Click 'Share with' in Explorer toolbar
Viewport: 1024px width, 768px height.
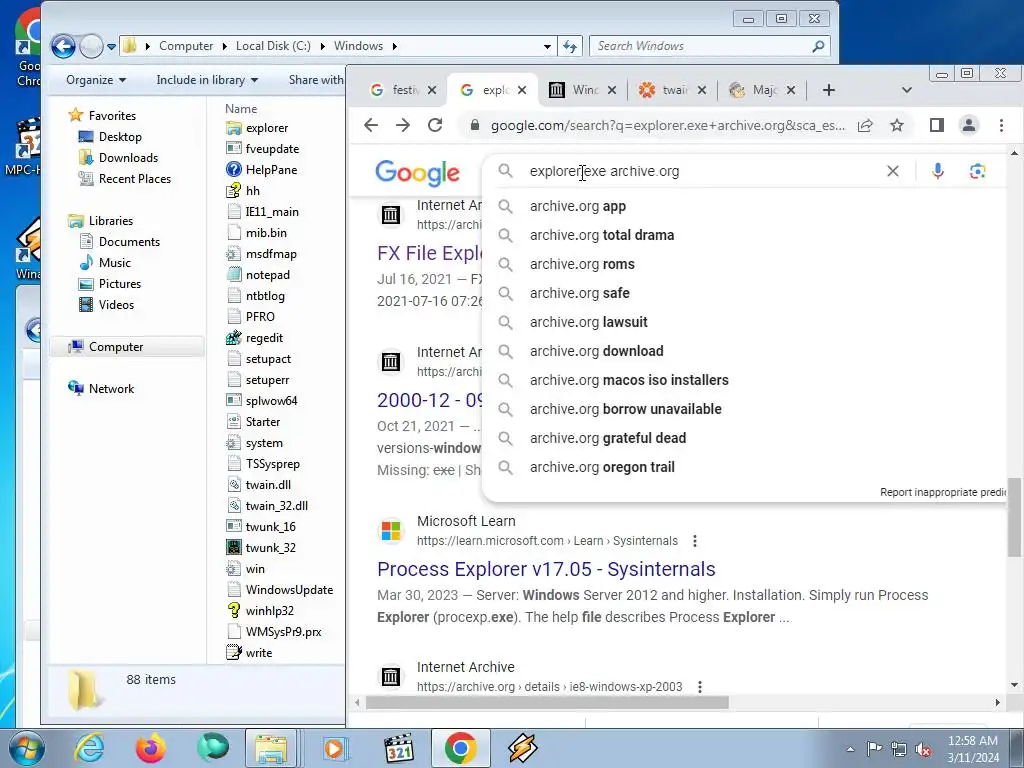coord(316,80)
